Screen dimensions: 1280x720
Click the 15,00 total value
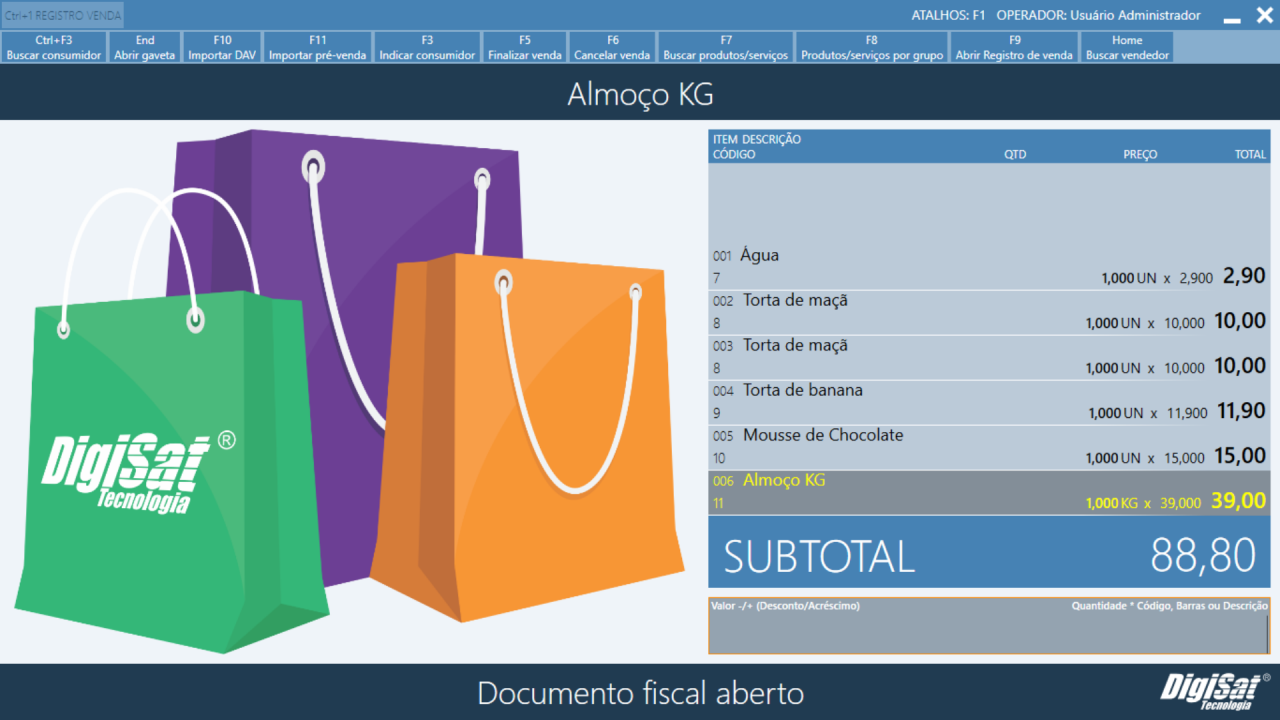[1240, 456]
